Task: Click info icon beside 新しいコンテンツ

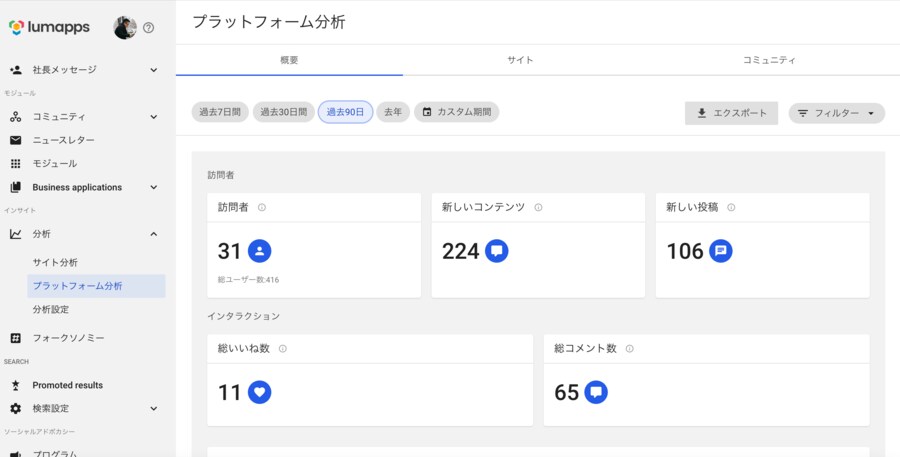Action: coord(538,207)
